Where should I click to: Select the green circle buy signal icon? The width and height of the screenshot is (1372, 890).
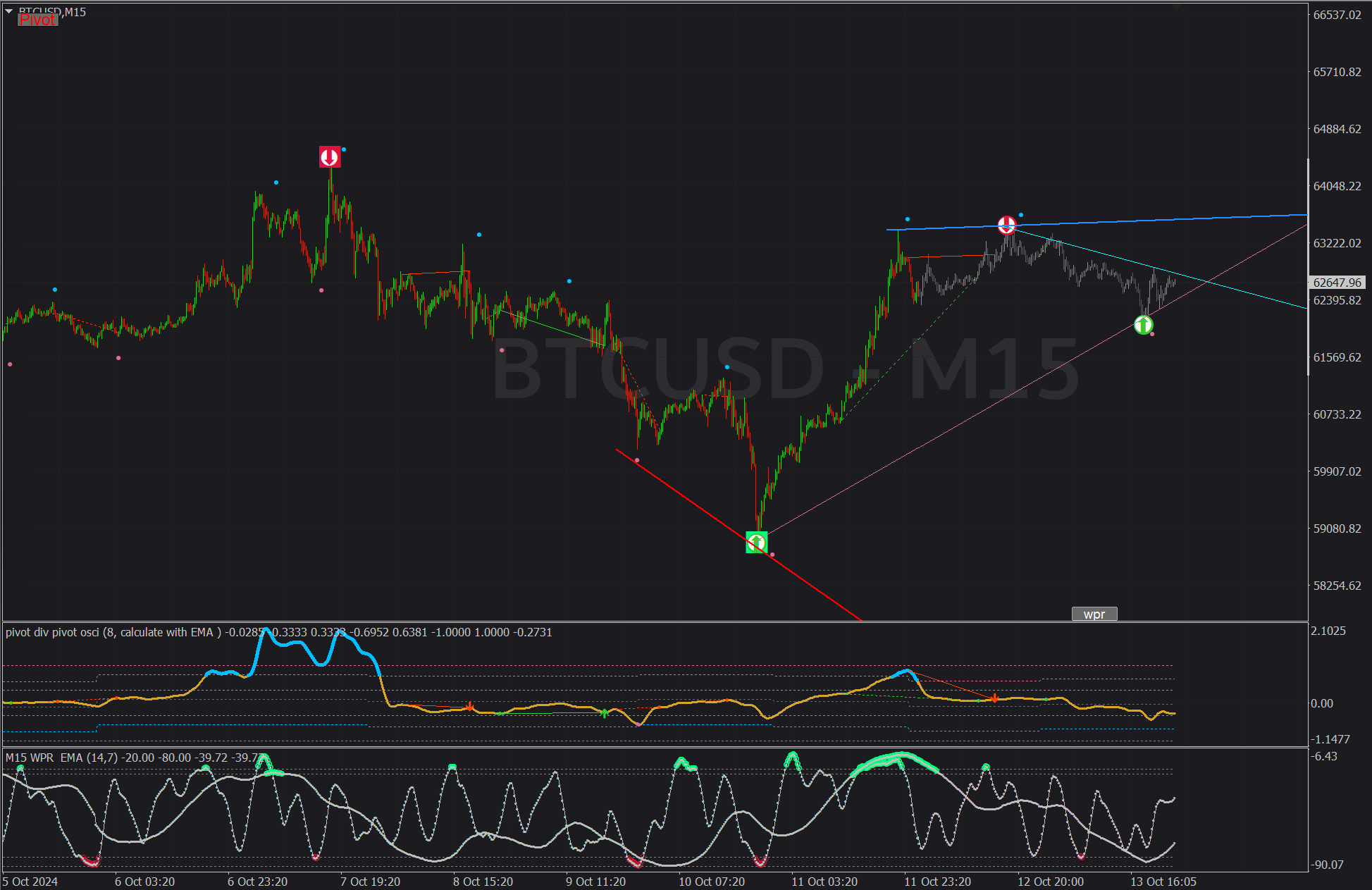1143,325
